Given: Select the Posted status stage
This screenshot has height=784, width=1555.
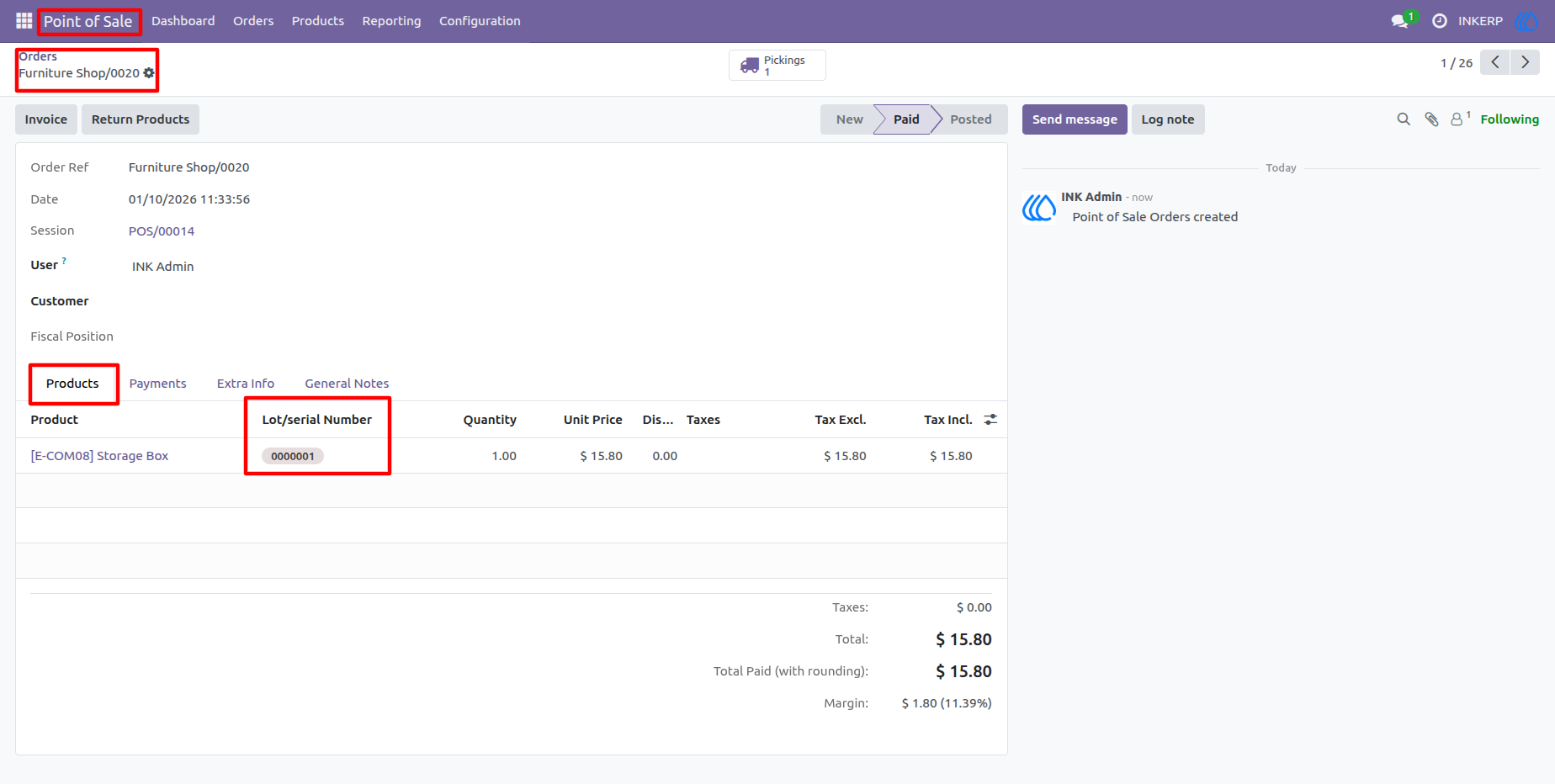Looking at the screenshot, I should 970,119.
